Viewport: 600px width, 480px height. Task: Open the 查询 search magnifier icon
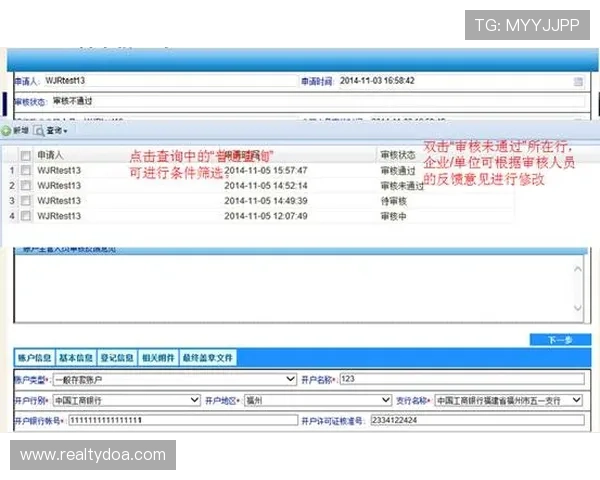pyautogui.click(x=39, y=131)
